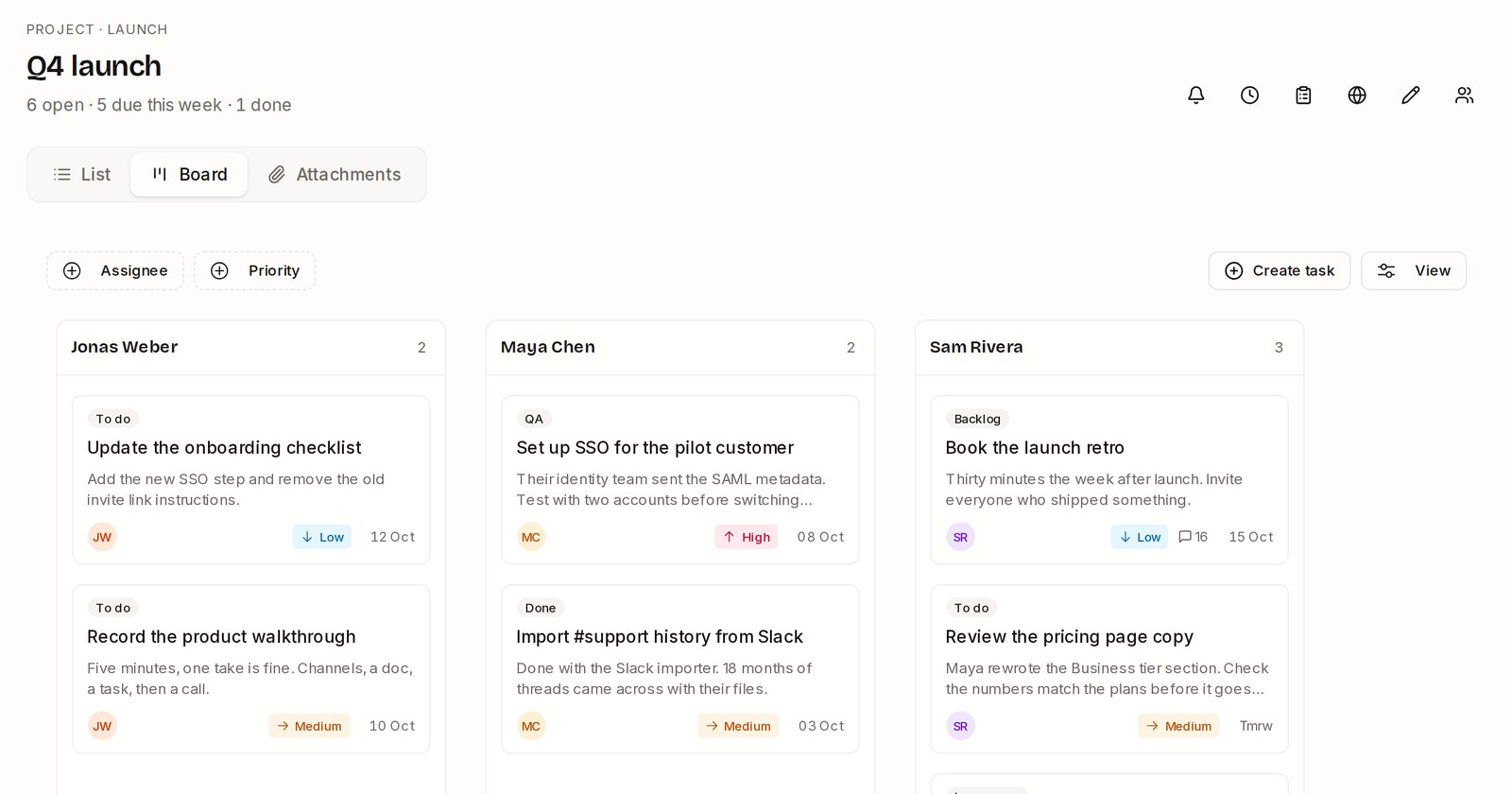This screenshot has width=1512, height=794.
Task: Click the globe icon
Action: [1357, 95]
